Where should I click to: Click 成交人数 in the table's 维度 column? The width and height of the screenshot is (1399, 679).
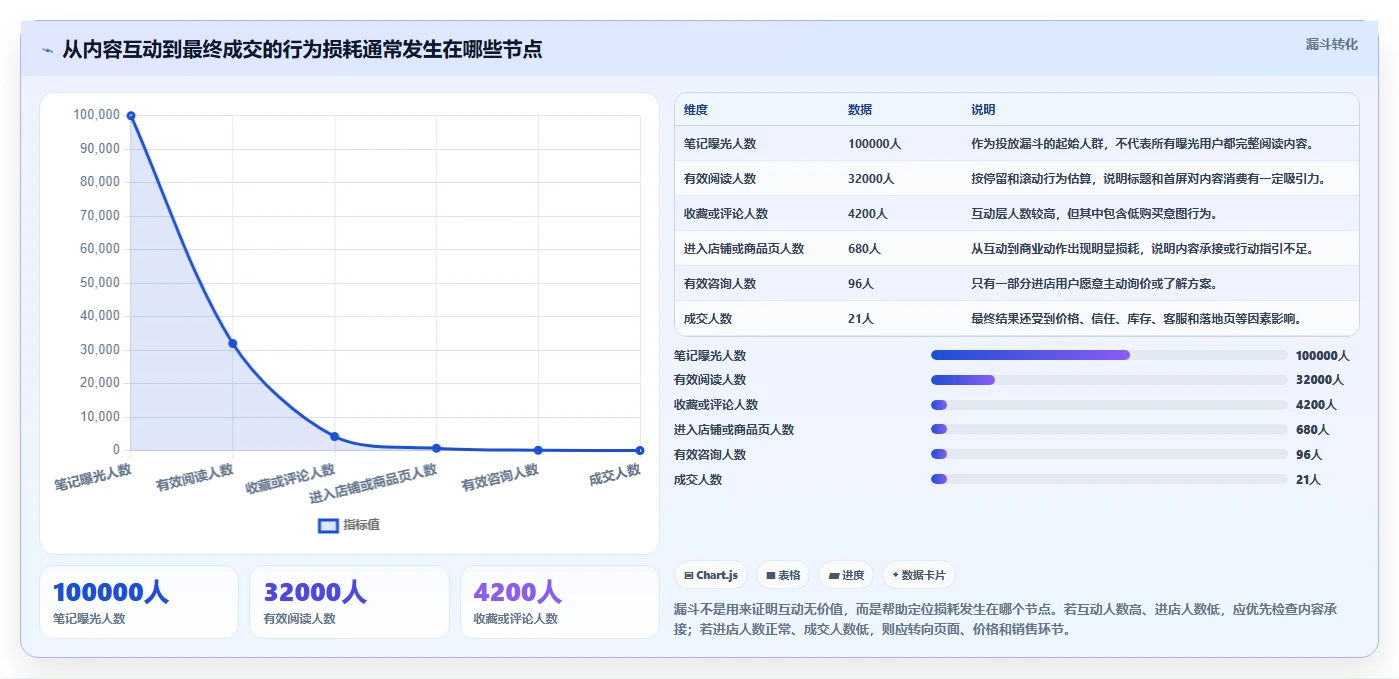pyautogui.click(x=708, y=319)
